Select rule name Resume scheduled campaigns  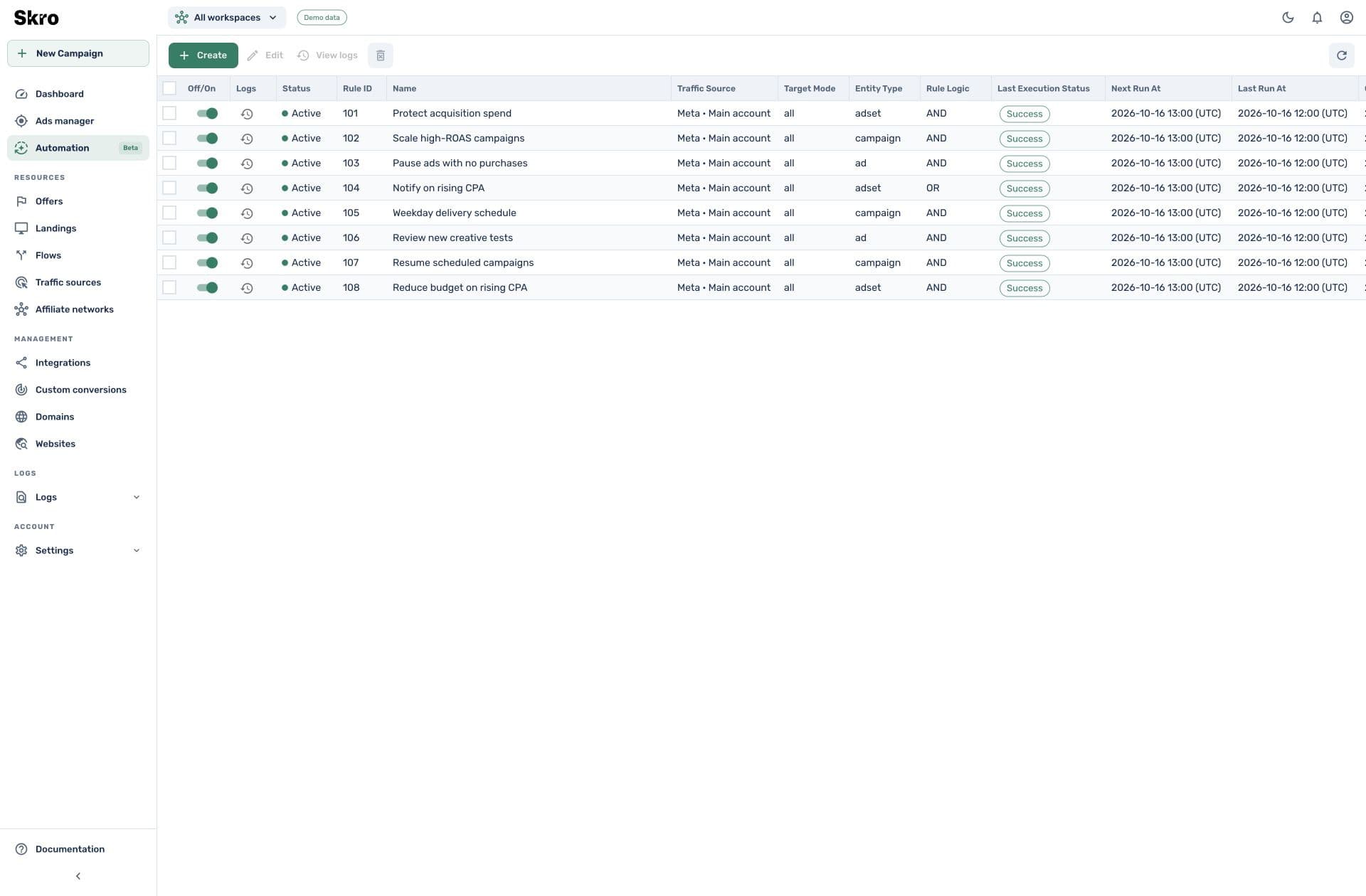pyautogui.click(x=463, y=262)
